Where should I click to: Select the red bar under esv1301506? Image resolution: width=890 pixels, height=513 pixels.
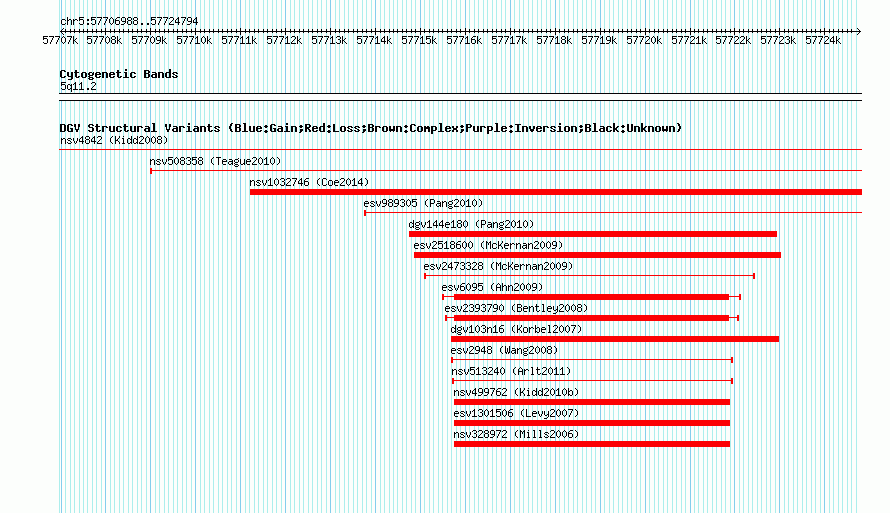[592, 423]
